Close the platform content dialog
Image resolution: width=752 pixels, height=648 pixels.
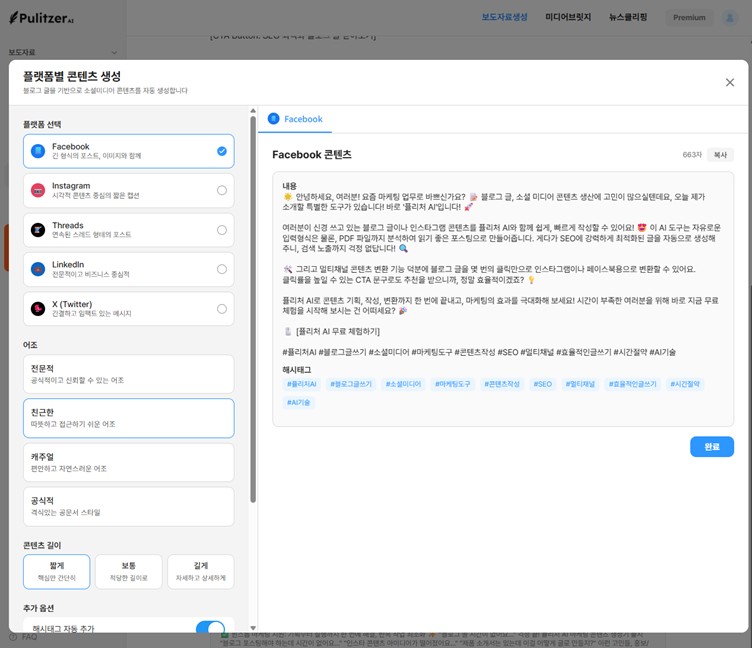pos(729,82)
